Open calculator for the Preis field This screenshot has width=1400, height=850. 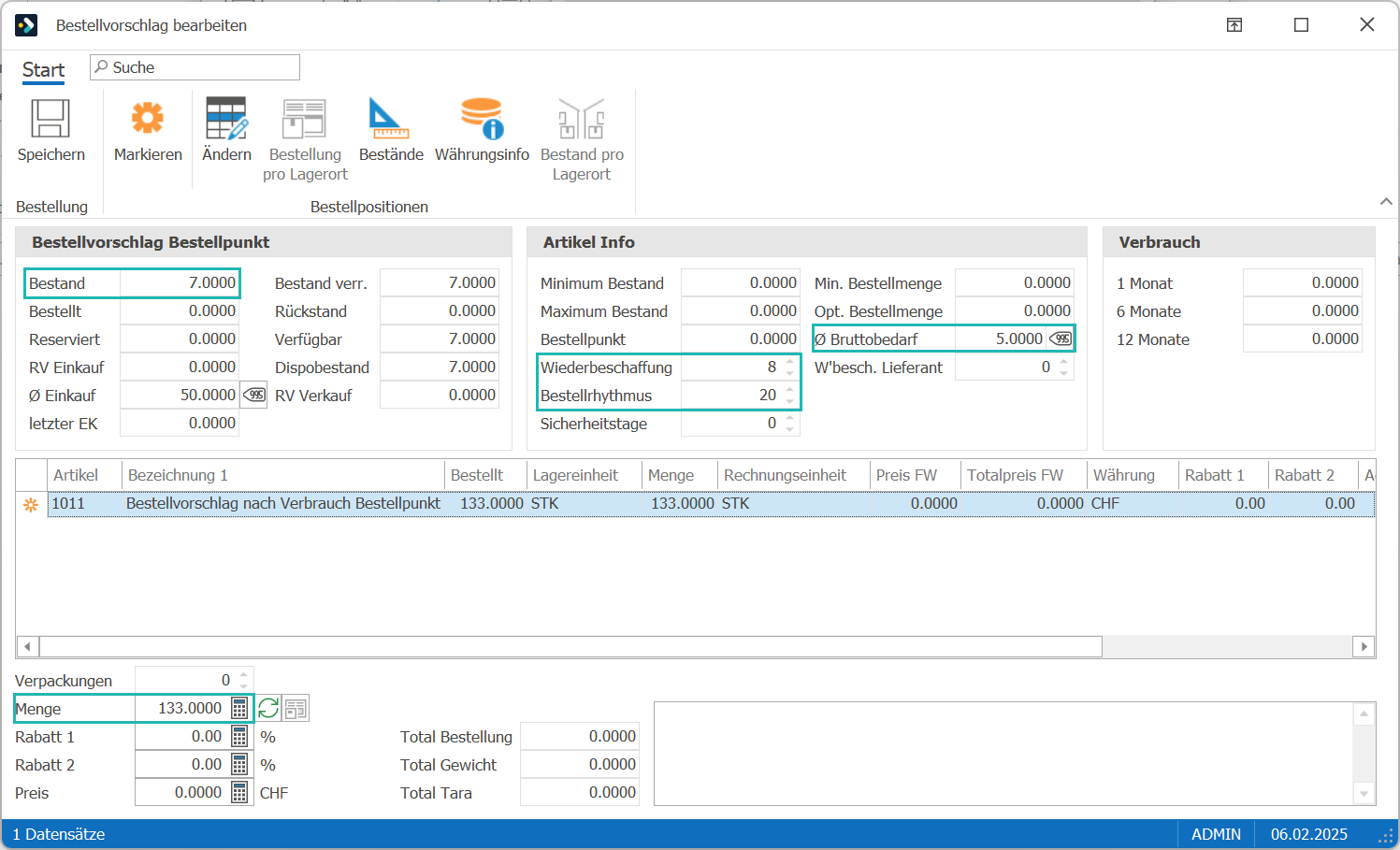coord(239,793)
